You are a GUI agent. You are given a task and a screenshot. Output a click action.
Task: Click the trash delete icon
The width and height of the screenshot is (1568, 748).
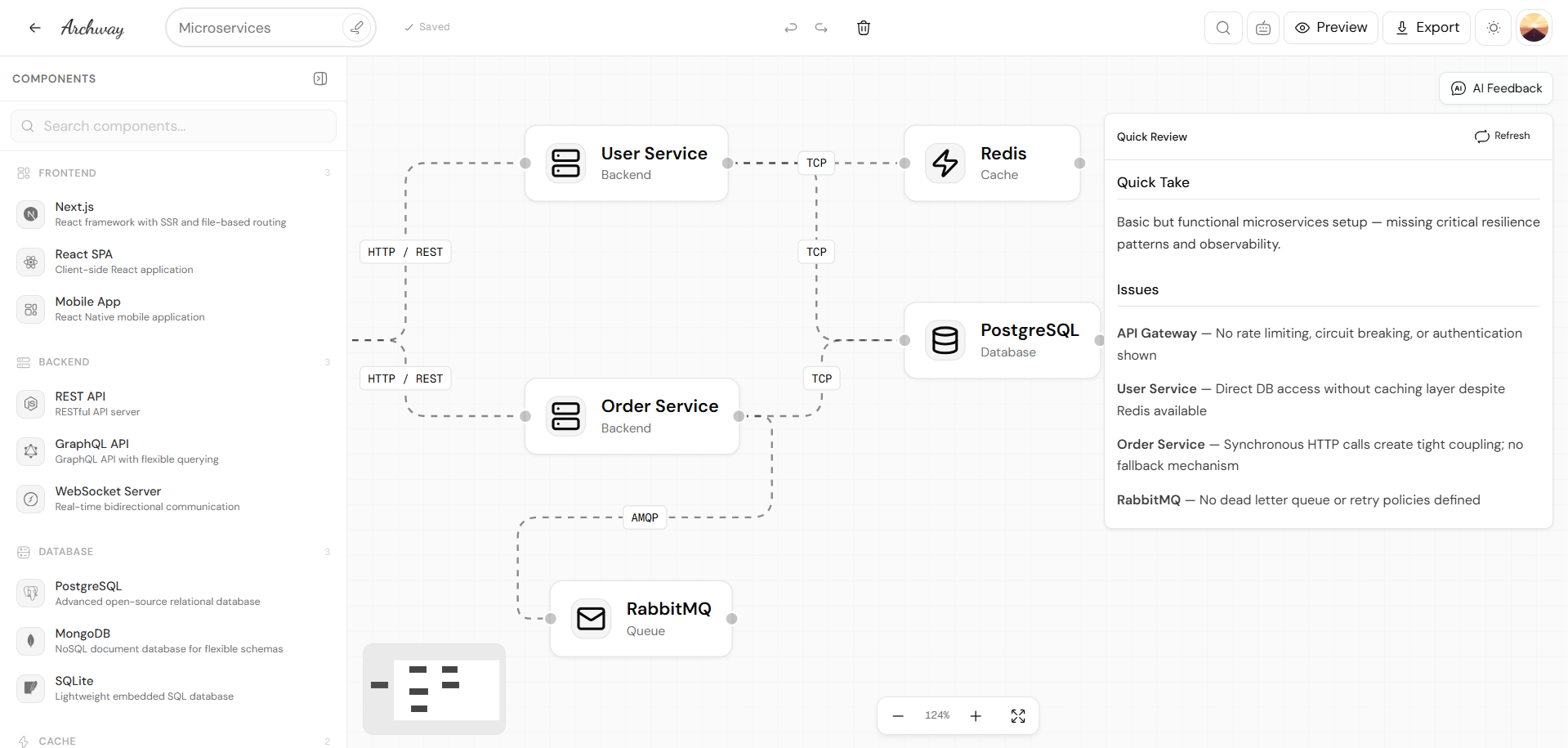pyautogui.click(x=863, y=28)
